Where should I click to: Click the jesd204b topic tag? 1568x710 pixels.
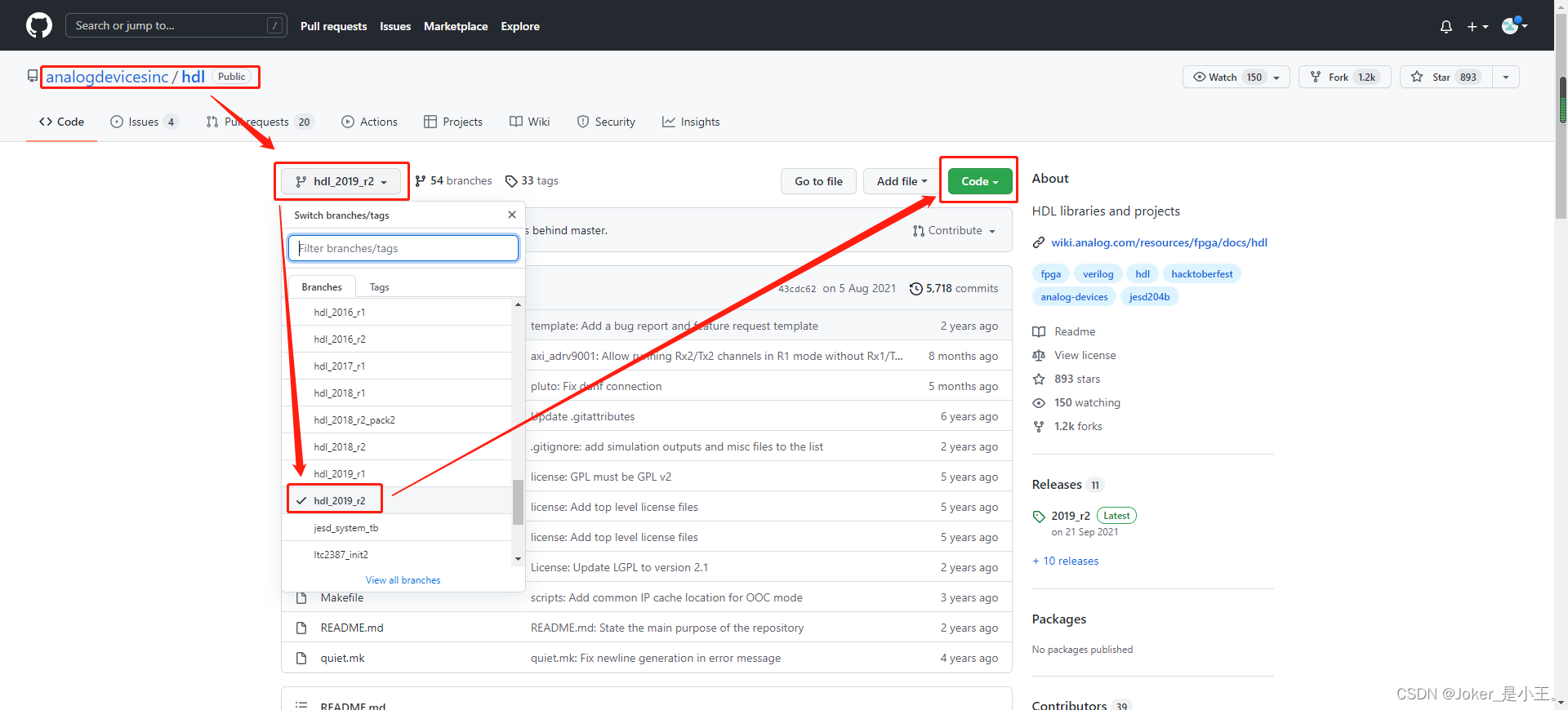1149,297
